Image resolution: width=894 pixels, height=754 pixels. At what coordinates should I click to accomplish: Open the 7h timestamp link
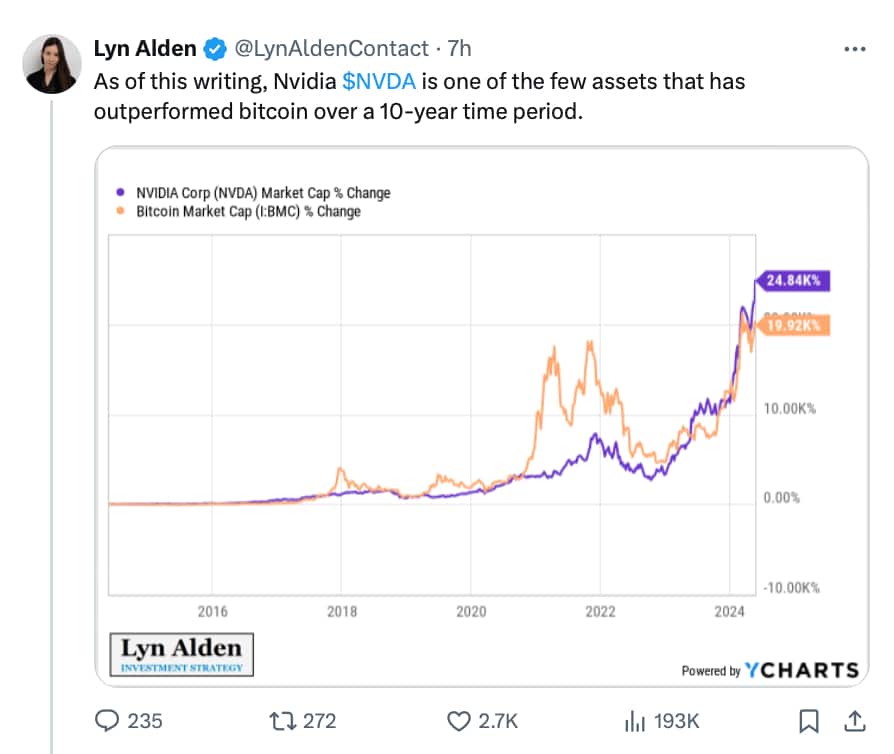(x=459, y=48)
